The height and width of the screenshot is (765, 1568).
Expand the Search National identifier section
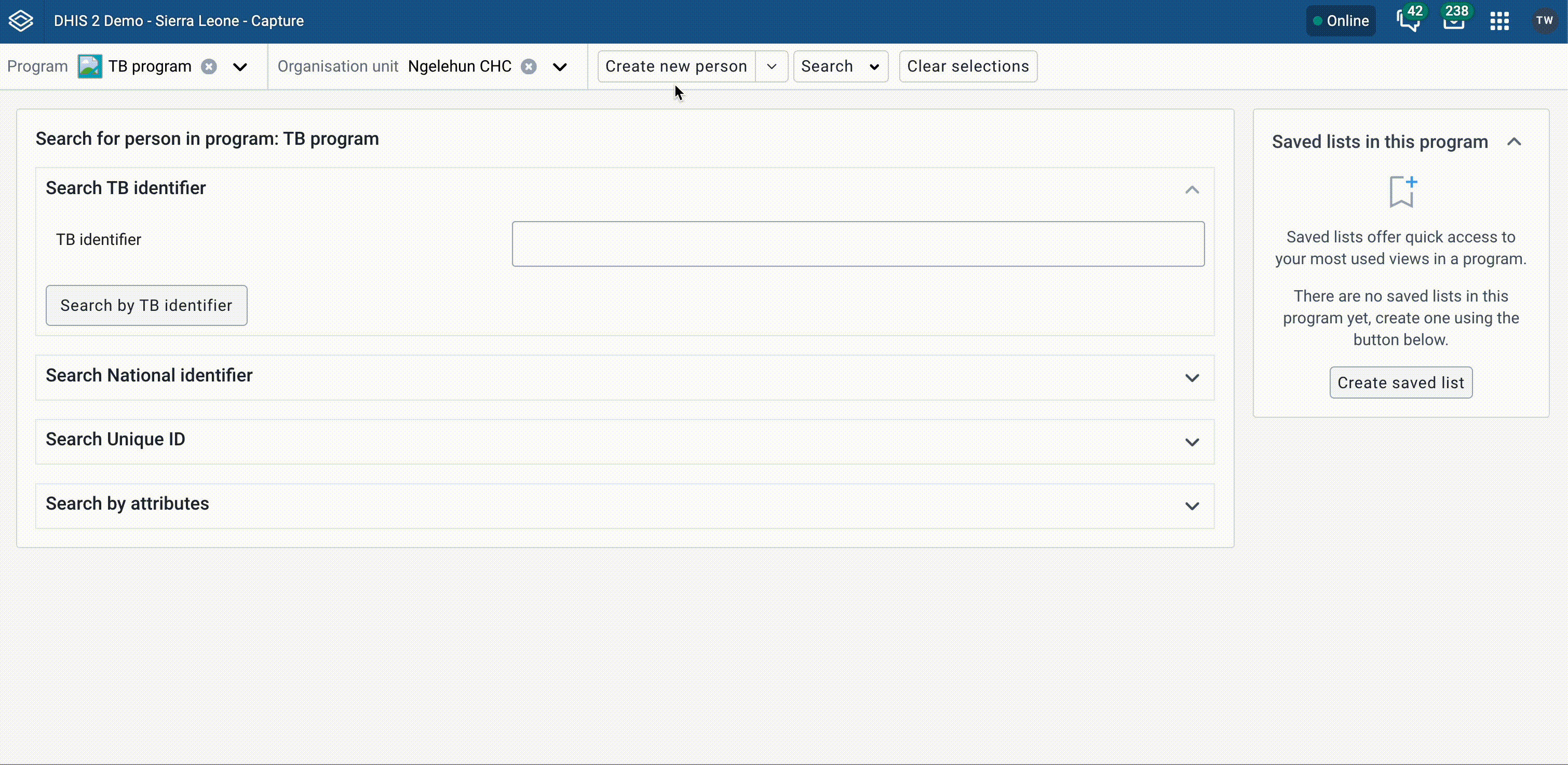click(1192, 377)
